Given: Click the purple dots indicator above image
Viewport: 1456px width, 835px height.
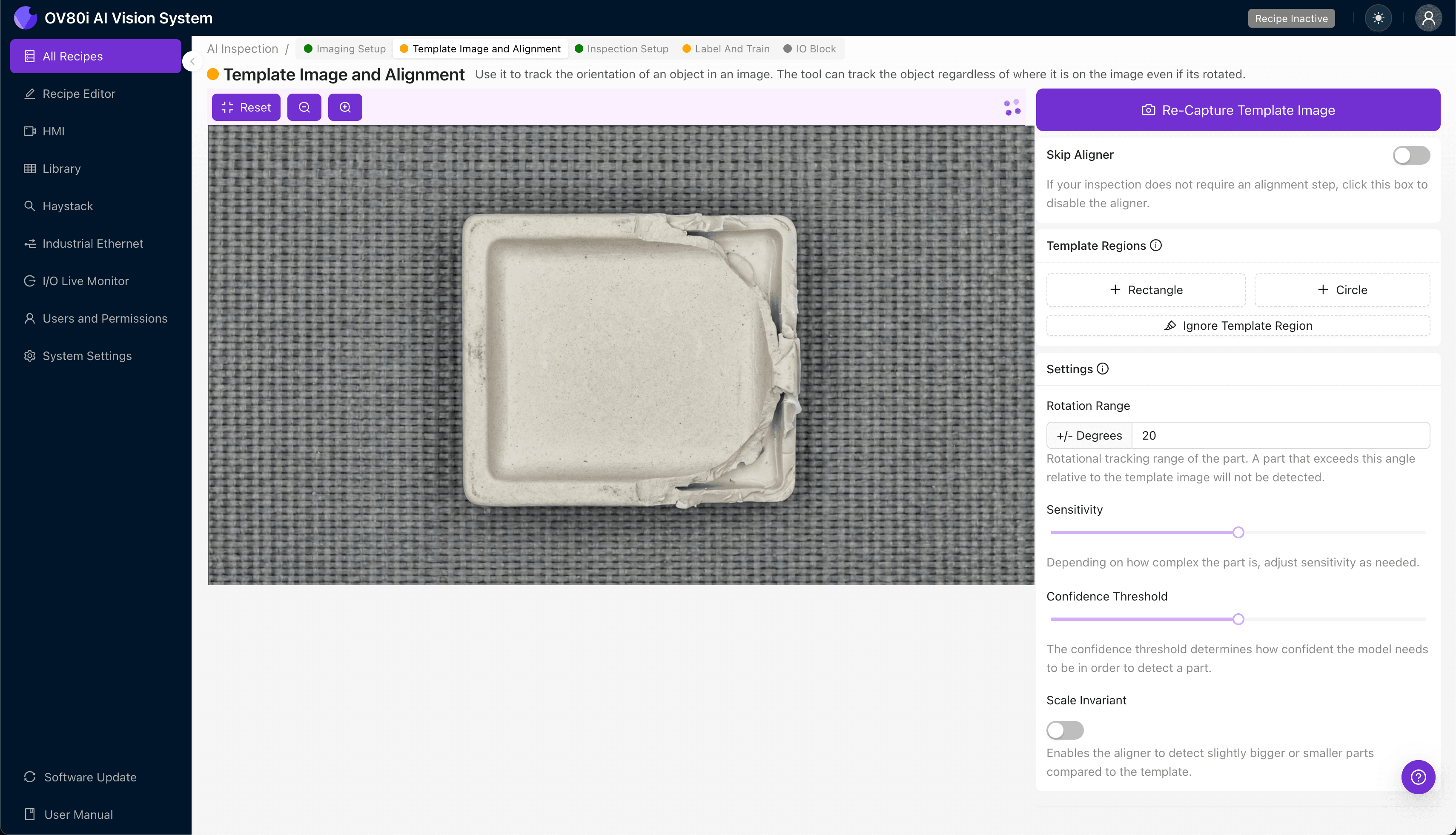Looking at the screenshot, I should (1012, 107).
